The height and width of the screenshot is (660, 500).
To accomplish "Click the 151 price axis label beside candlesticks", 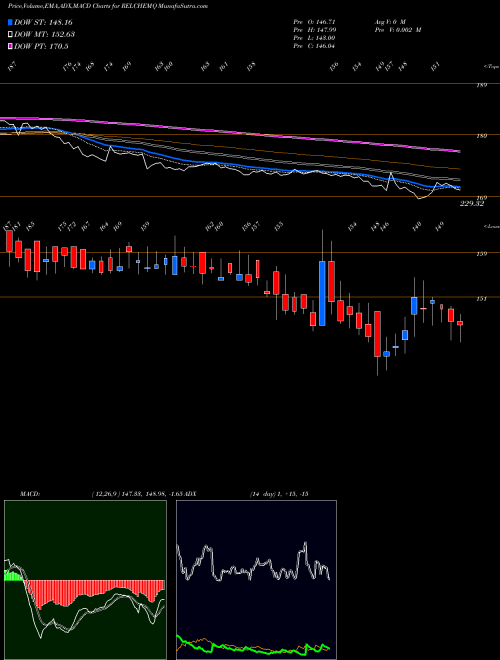I will point(482,298).
